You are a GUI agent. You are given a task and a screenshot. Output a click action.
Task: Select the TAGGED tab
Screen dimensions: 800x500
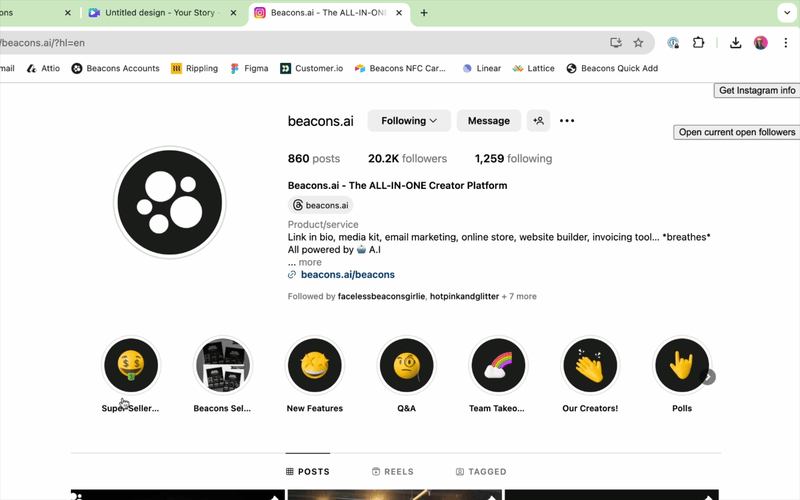[481, 471]
